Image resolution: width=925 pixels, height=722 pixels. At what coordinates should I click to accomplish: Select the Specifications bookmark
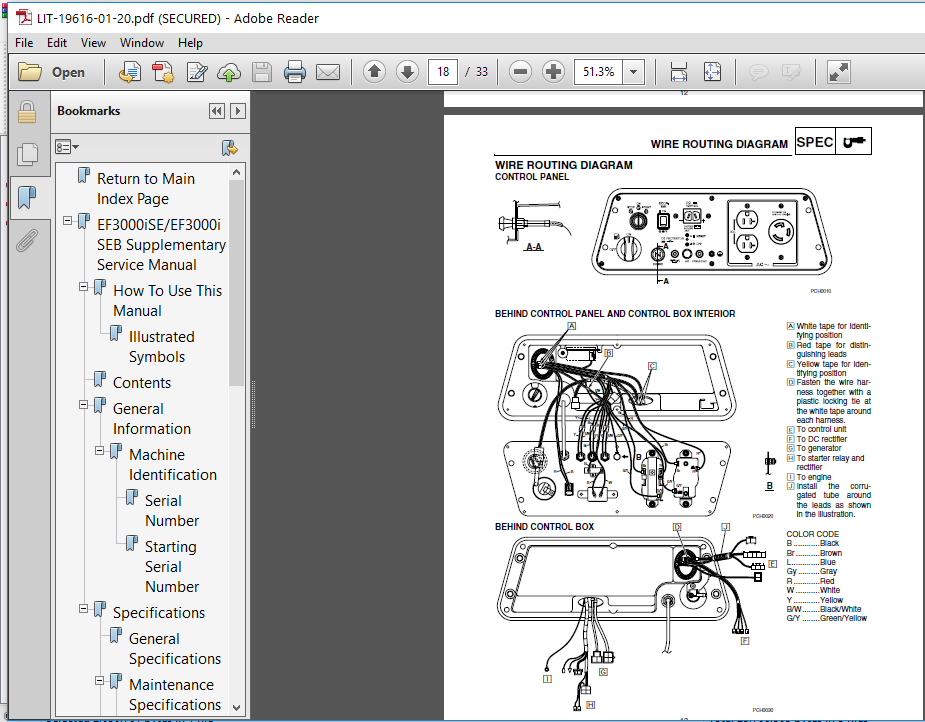tap(159, 613)
